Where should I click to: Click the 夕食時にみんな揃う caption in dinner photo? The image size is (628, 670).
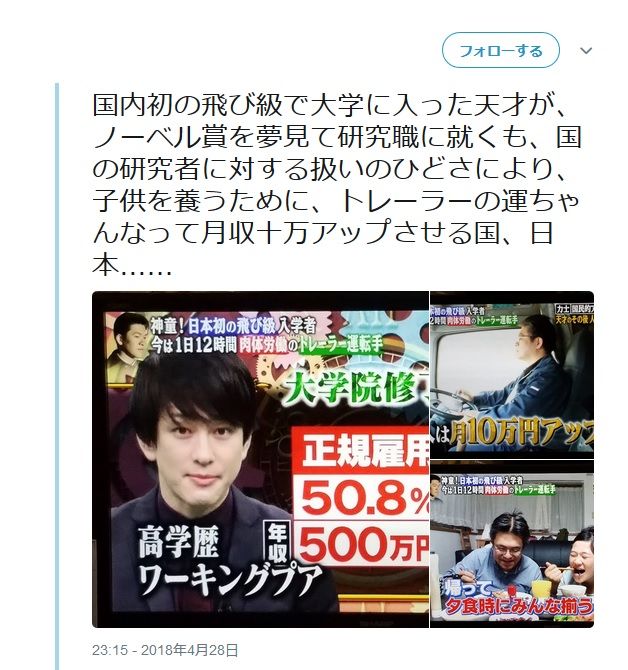(x=519, y=607)
